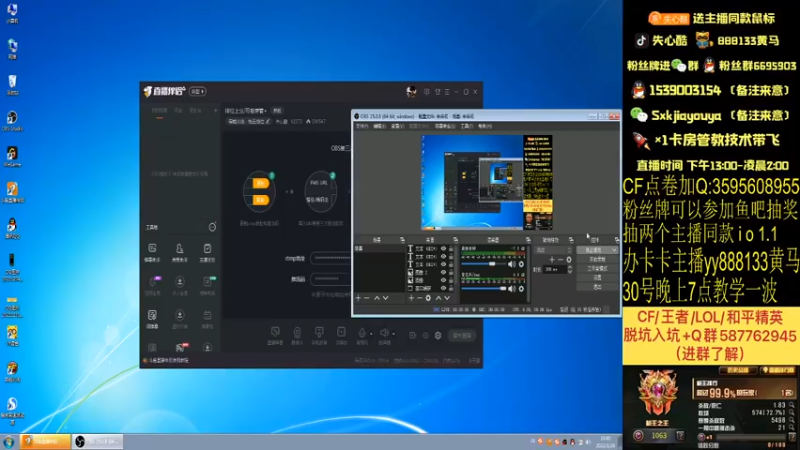Toggle visibility of 窗口捕获 source
This screenshot has width=800, height=450.
[x=443, y=288]
